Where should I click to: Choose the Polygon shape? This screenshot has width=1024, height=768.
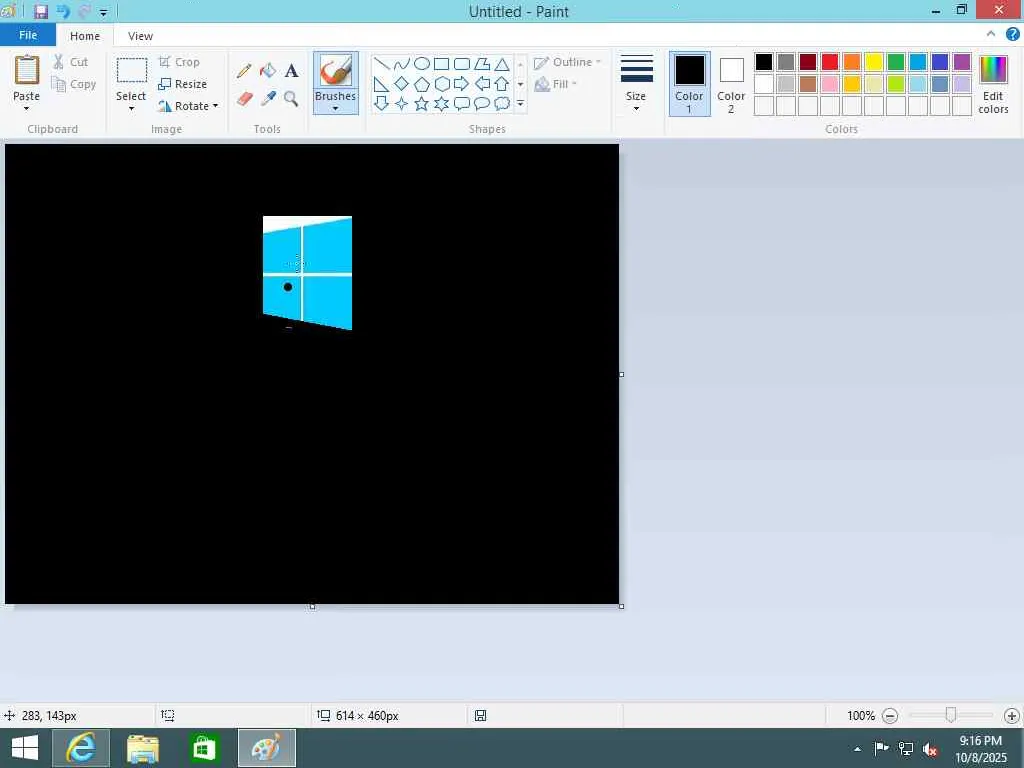pos(482,63)
